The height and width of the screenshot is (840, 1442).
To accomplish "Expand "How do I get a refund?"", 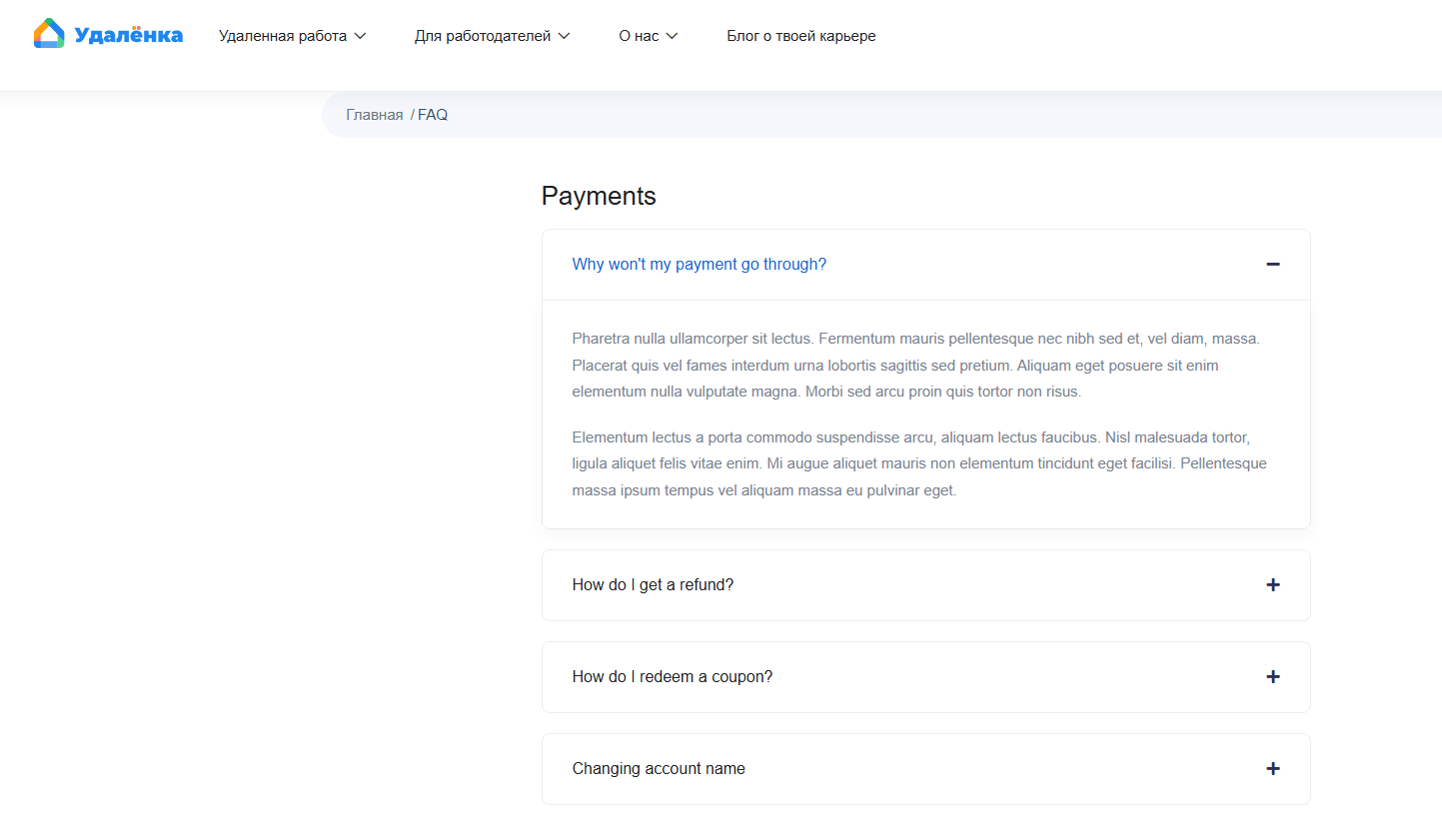I will click(653, 585).
